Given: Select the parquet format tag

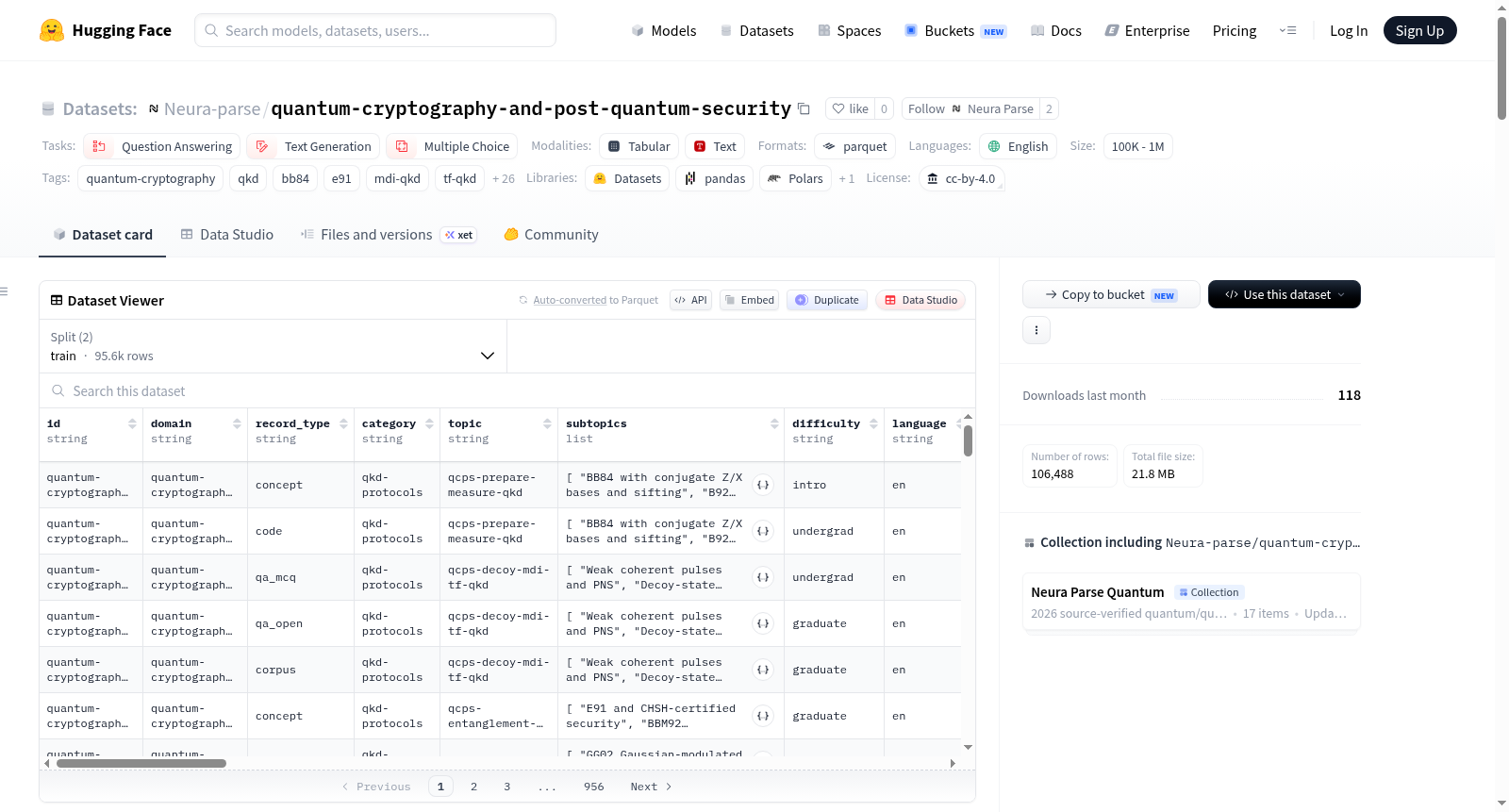Looking at the screenshot, I should click(854, 146).
